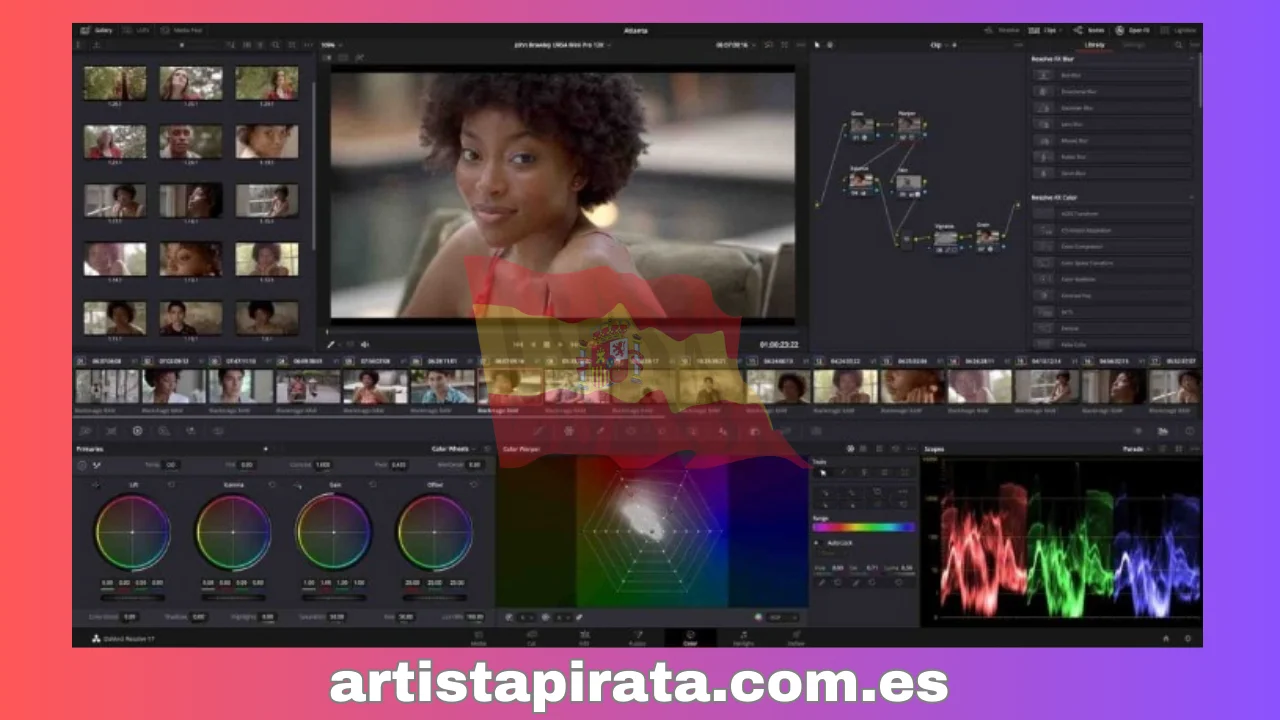The height and width of the screenshot is (720, 1280).
Task: Toggle the Nodes panel
Action: tap(1088, 30)
